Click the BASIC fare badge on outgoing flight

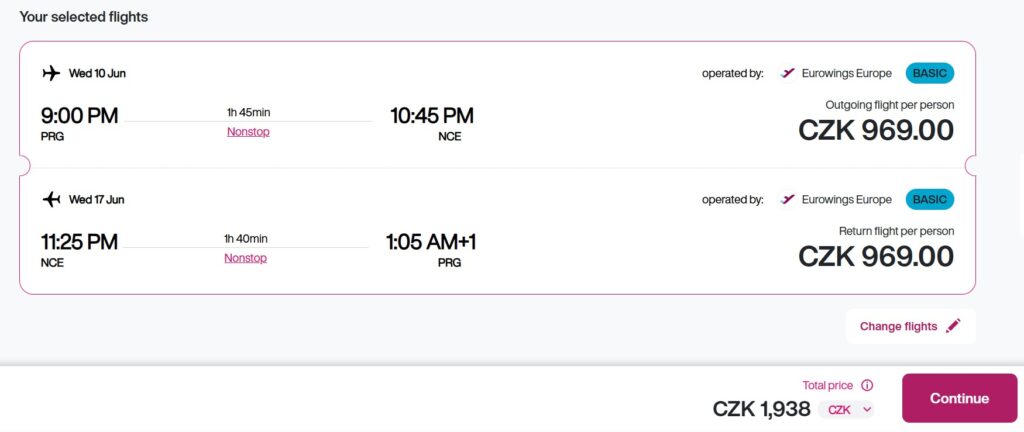(930, 73)
